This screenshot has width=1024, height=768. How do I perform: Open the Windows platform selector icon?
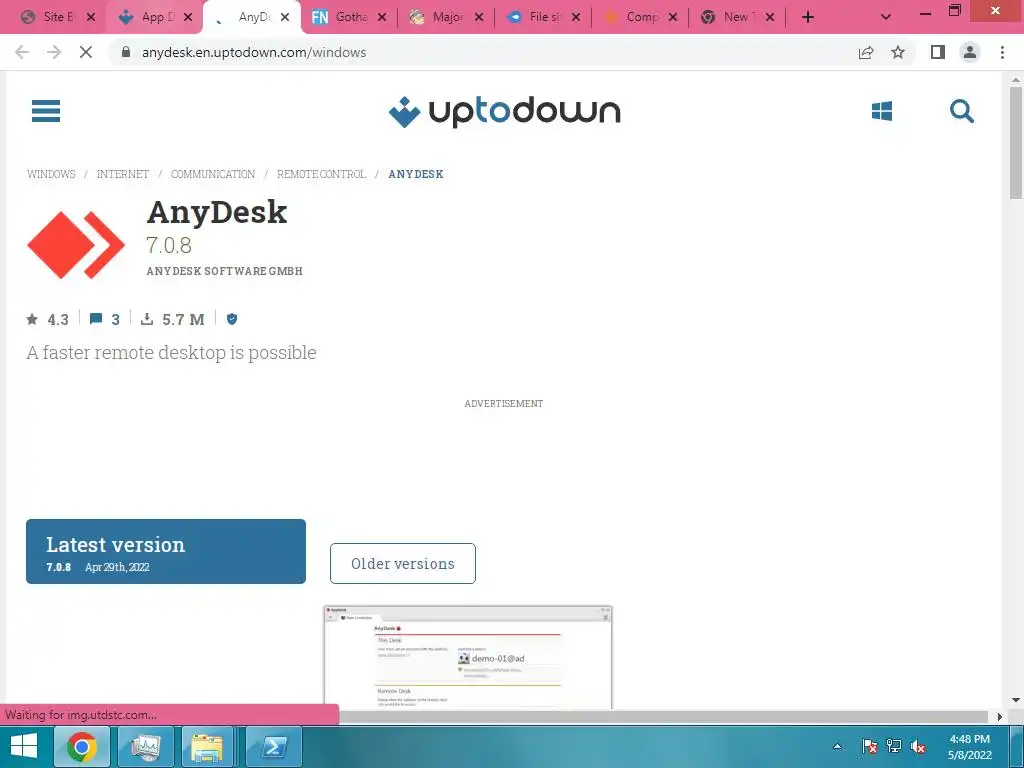coord(882,111)
